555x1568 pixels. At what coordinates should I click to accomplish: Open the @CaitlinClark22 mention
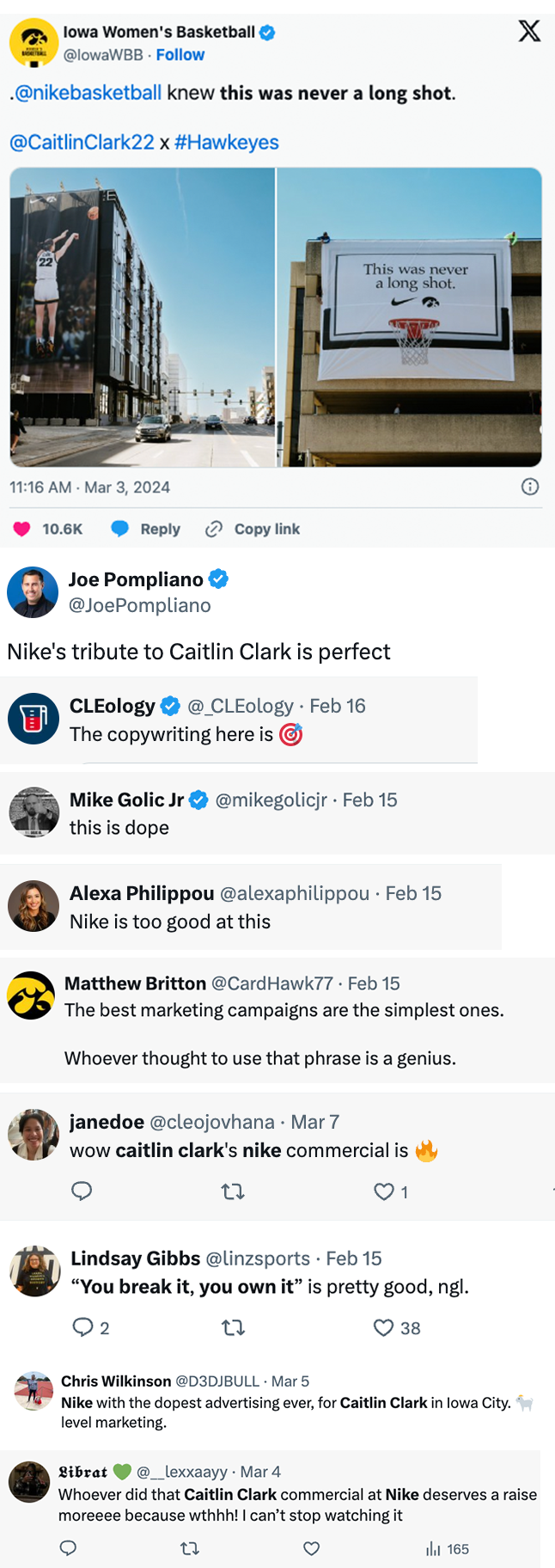[x=82, y=142]
